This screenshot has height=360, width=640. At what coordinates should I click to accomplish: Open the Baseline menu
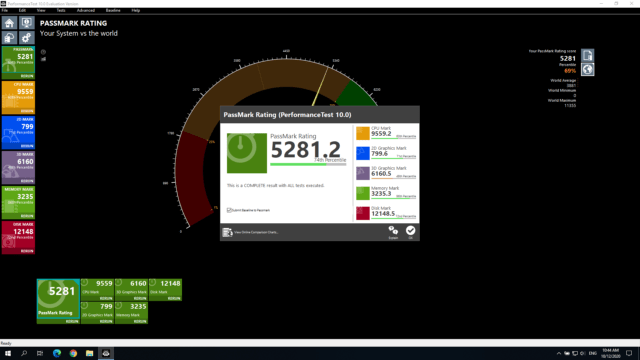pos(113,10)
